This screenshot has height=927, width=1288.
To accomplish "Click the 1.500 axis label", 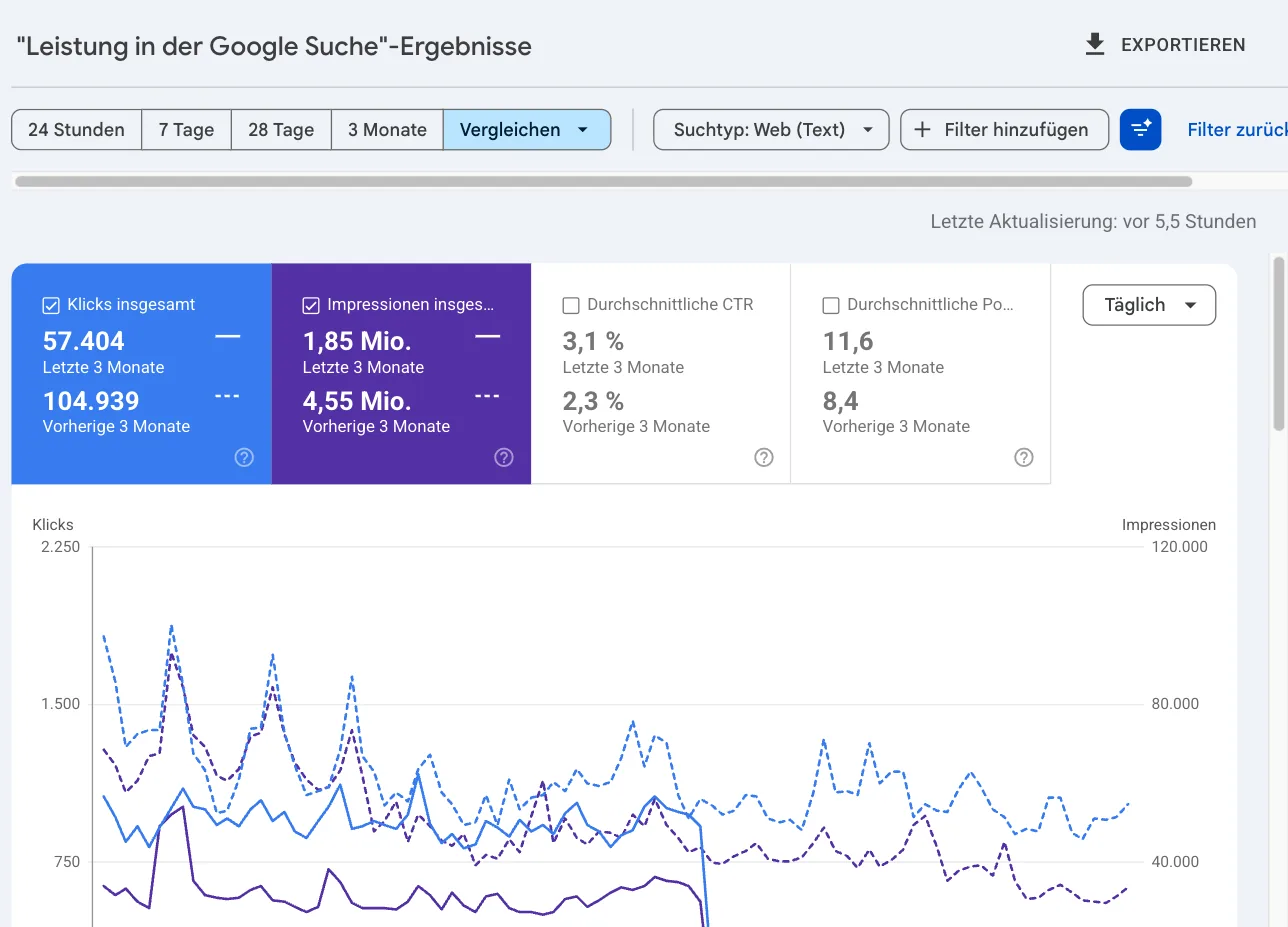I will pos(60,704).
